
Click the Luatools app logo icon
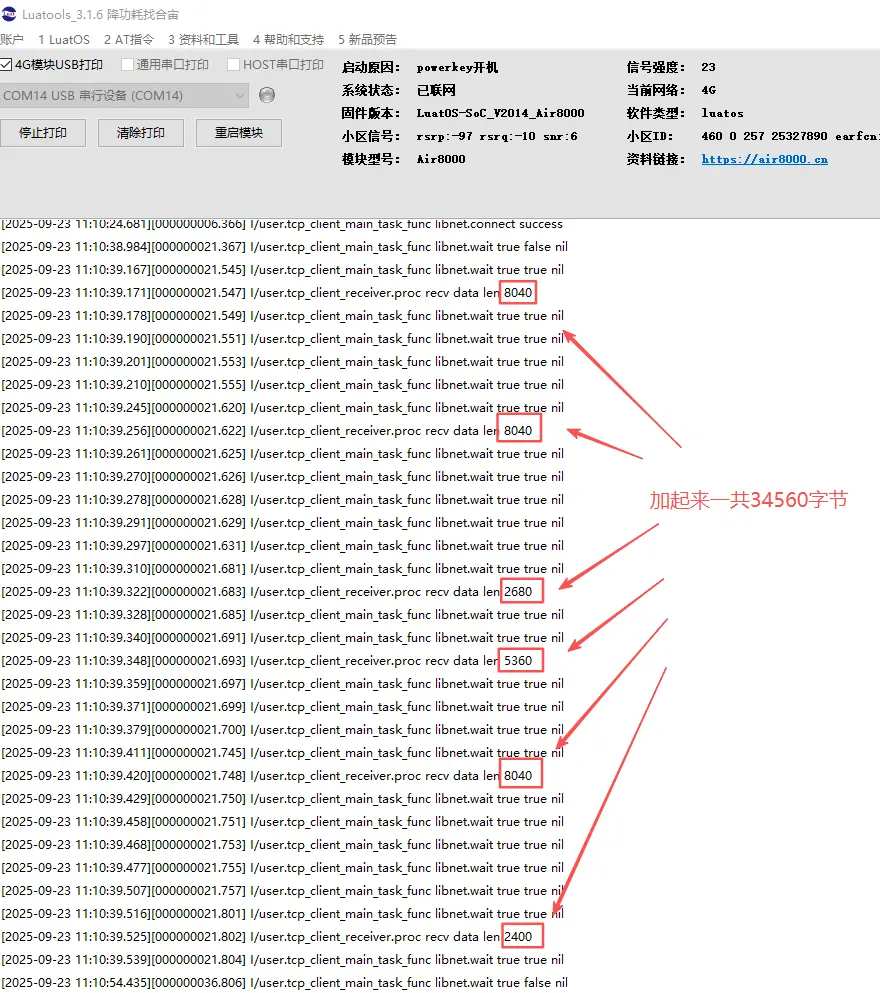point(9,14)
